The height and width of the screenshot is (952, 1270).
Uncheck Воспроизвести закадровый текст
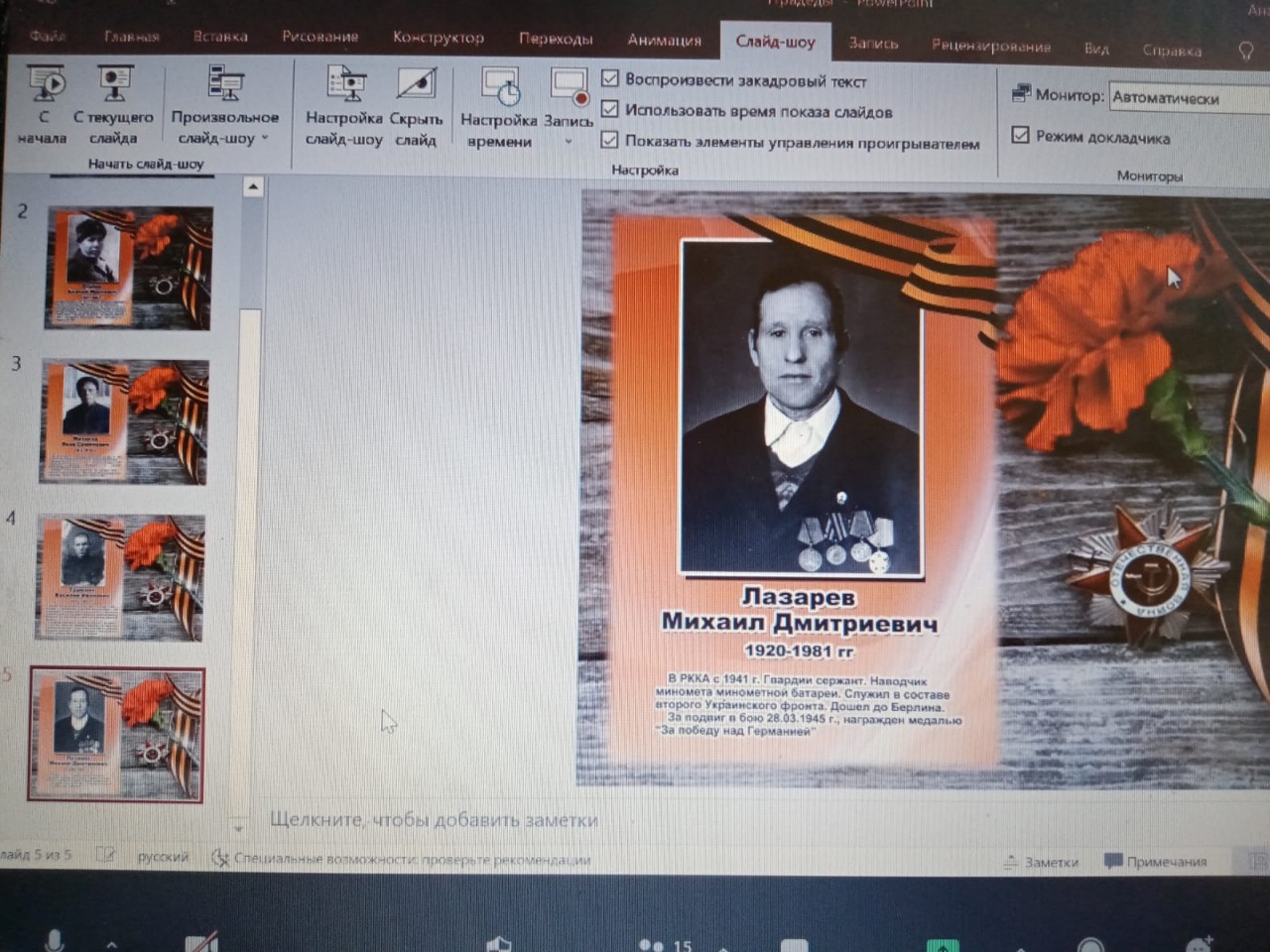pos(610,78)
